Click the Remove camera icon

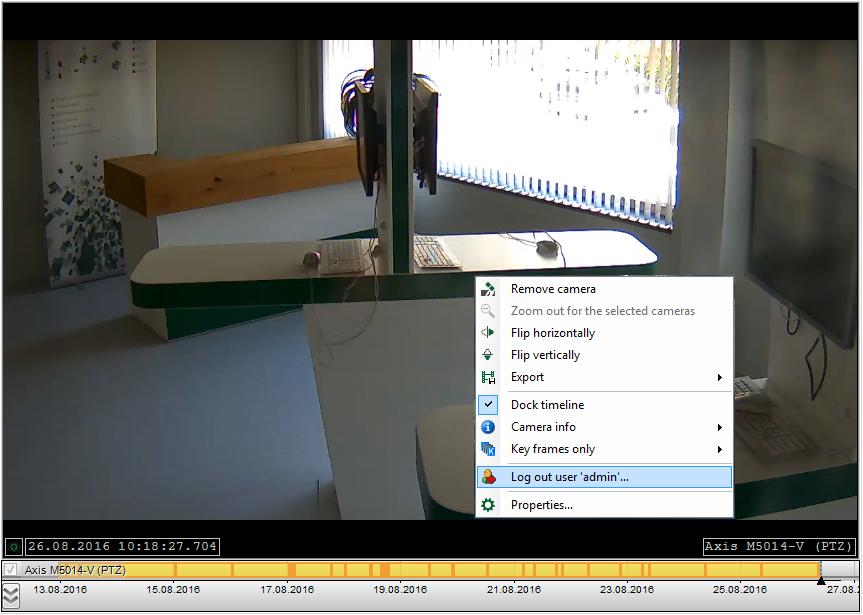pos(488,289)
